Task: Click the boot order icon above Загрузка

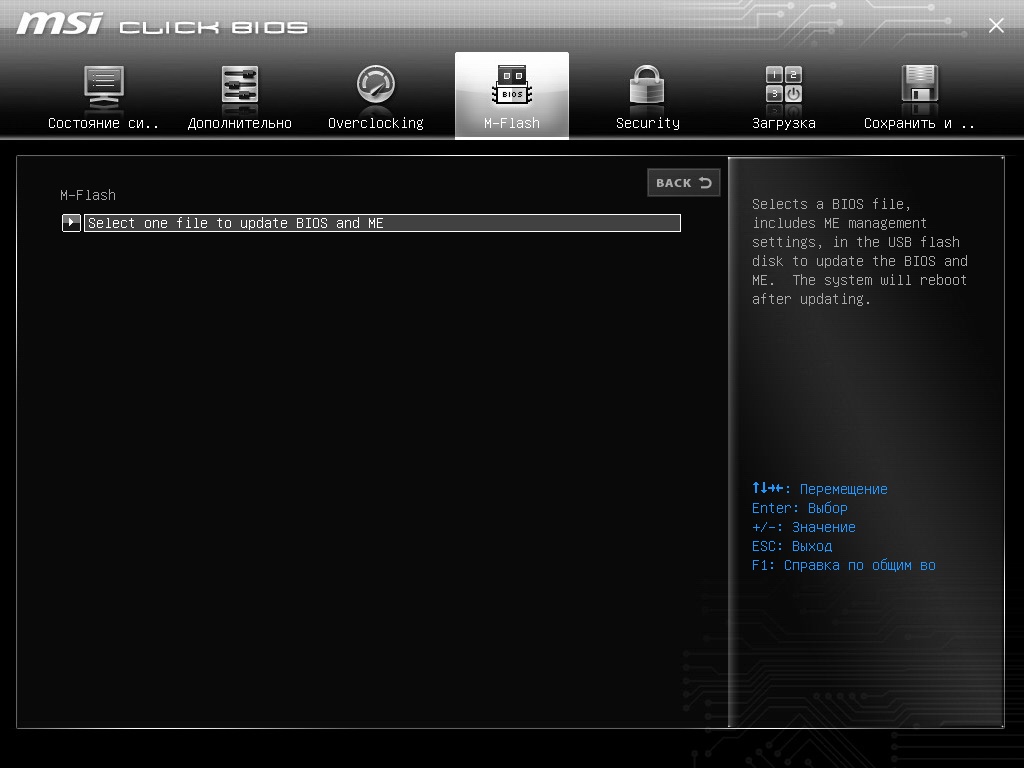Action: (x=784, y=85)
